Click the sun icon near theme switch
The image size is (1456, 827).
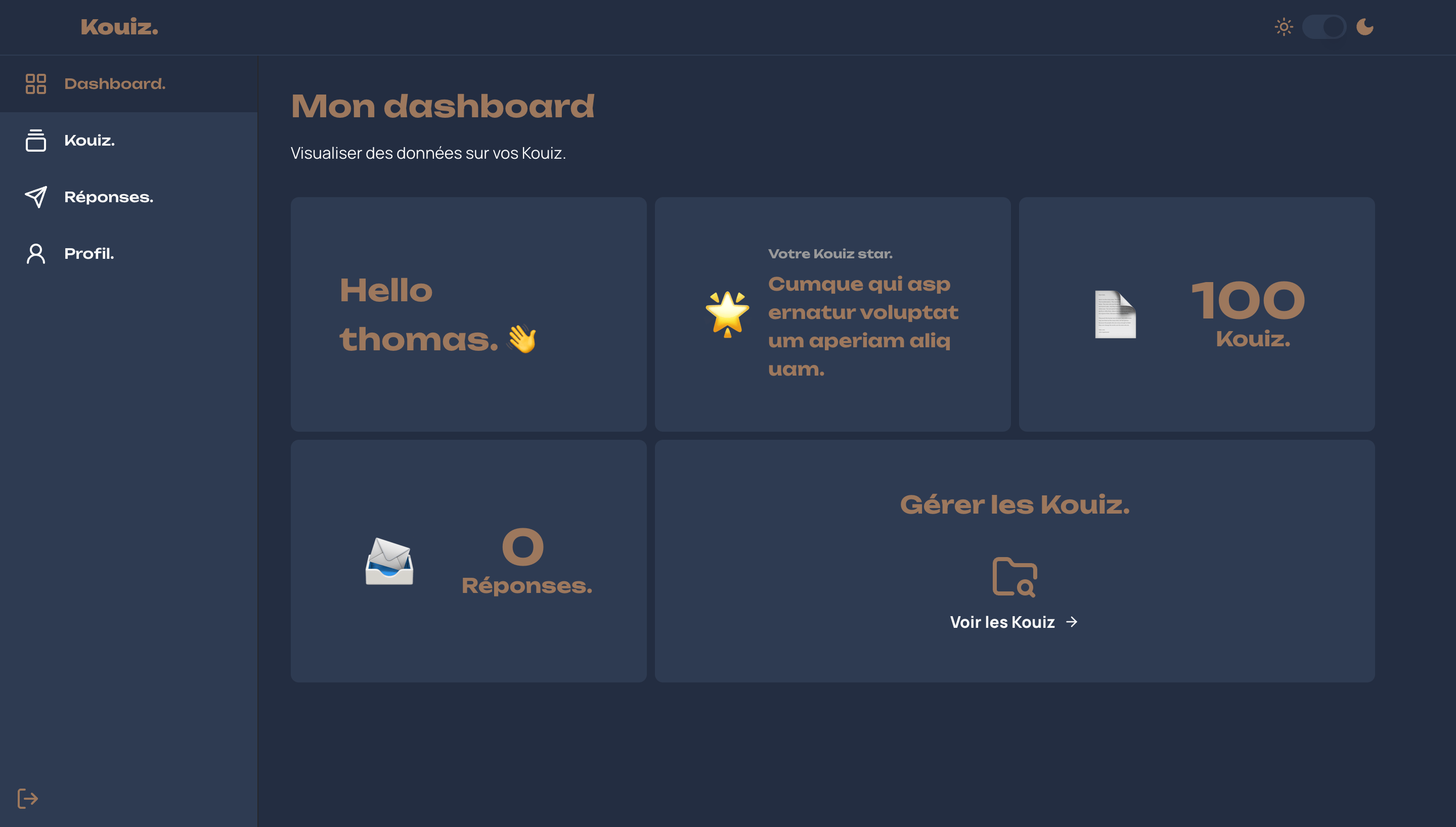tap(1284, 26)
